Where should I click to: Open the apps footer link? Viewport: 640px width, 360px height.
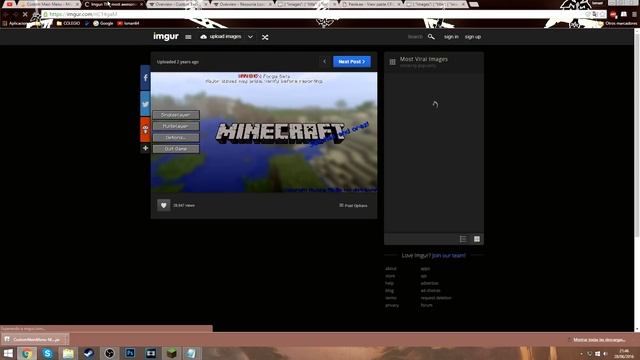click(425, 269)
